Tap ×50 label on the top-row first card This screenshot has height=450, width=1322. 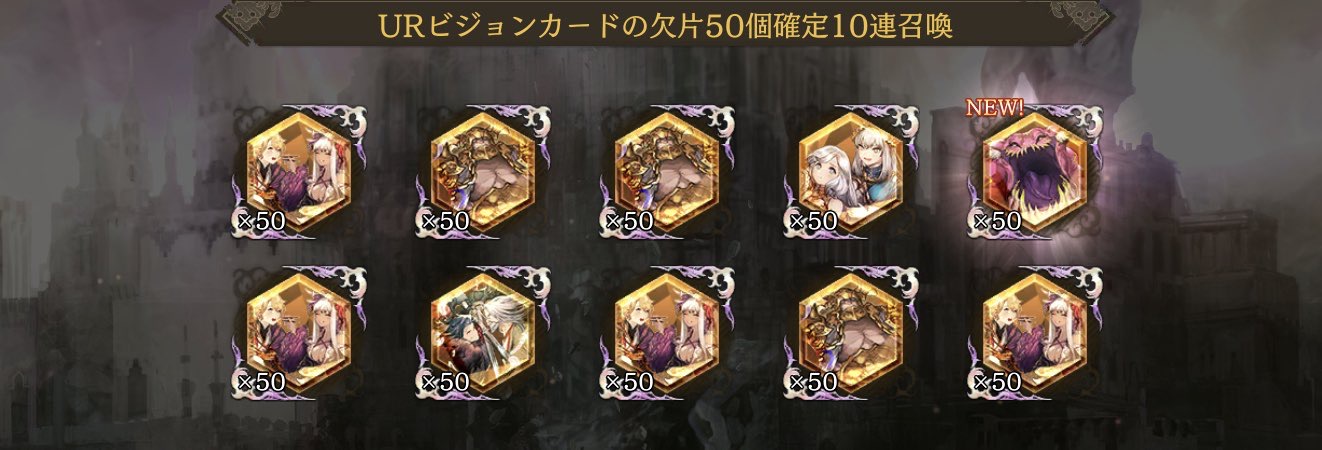point(261,221)
